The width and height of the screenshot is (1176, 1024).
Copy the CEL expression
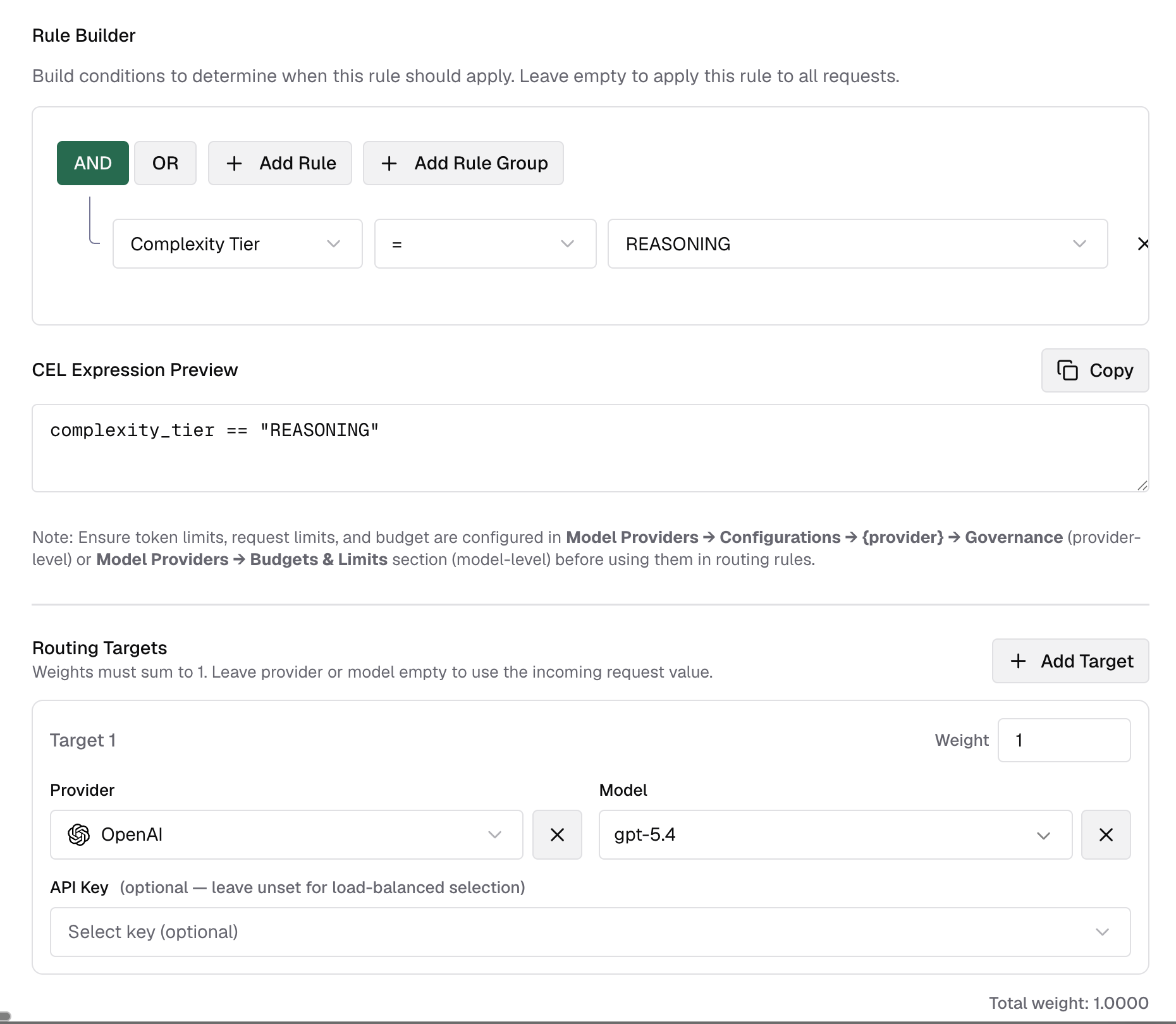click(1095, 370)
